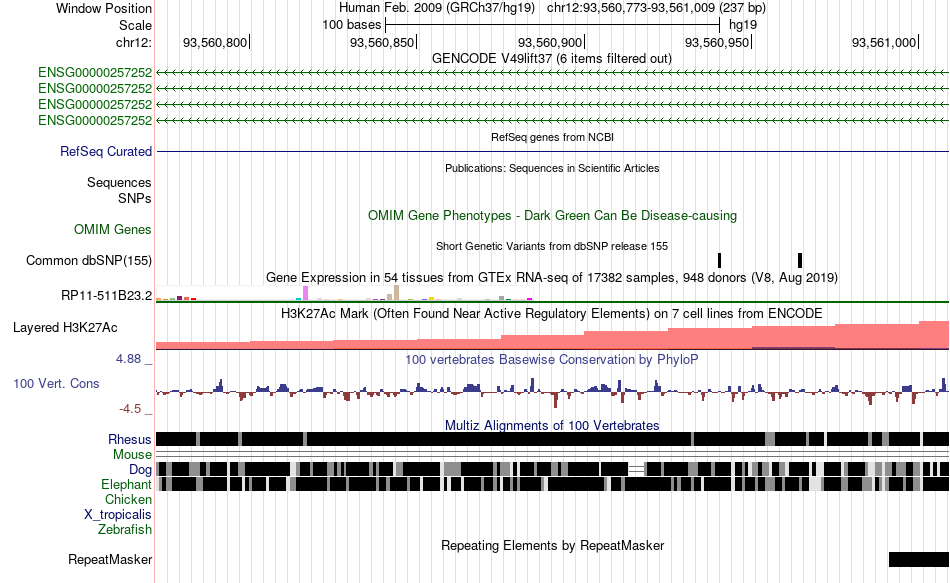Open the RefSeq Curated track label
950x583 pixels.
point(106,152)
